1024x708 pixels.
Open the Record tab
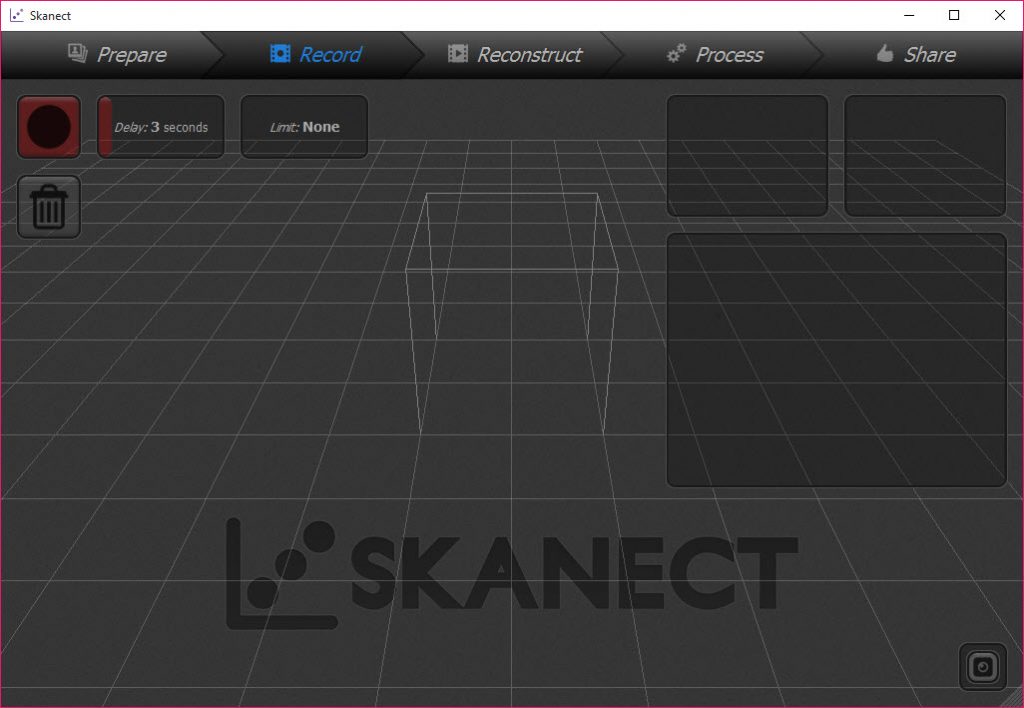click(316, 54)
